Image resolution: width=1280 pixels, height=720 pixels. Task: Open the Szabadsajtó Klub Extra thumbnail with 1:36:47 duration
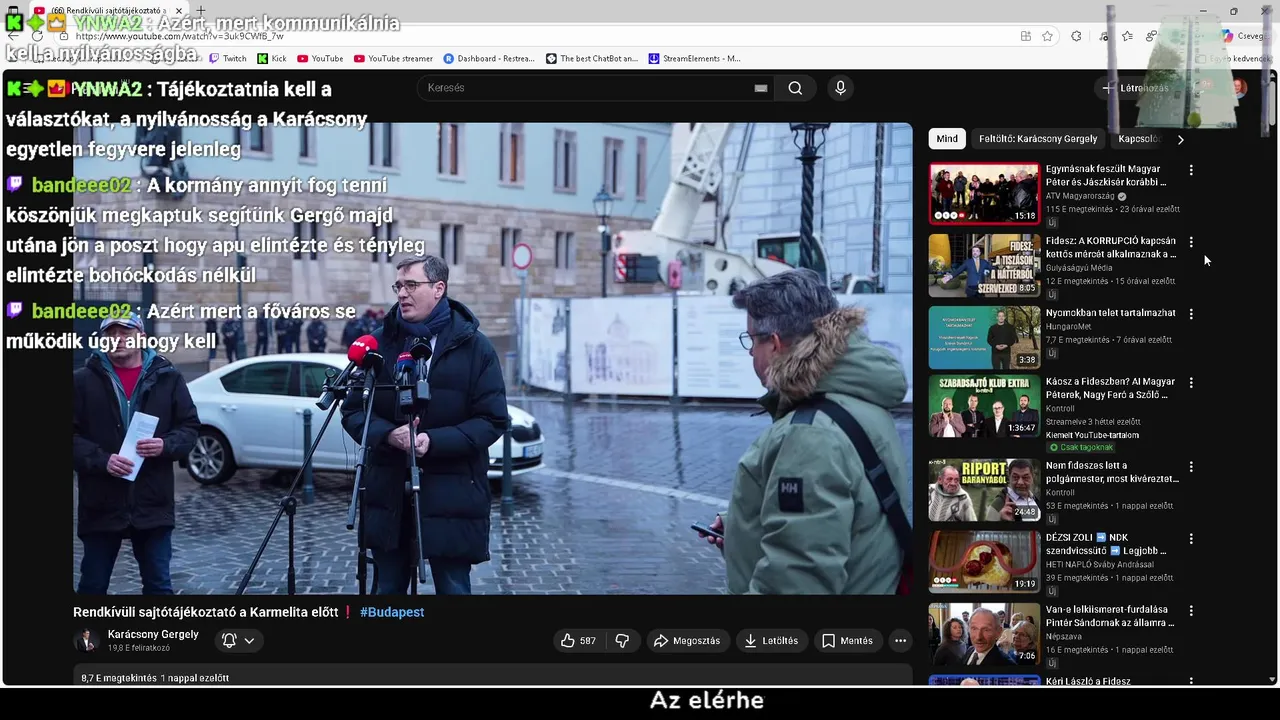984,406
